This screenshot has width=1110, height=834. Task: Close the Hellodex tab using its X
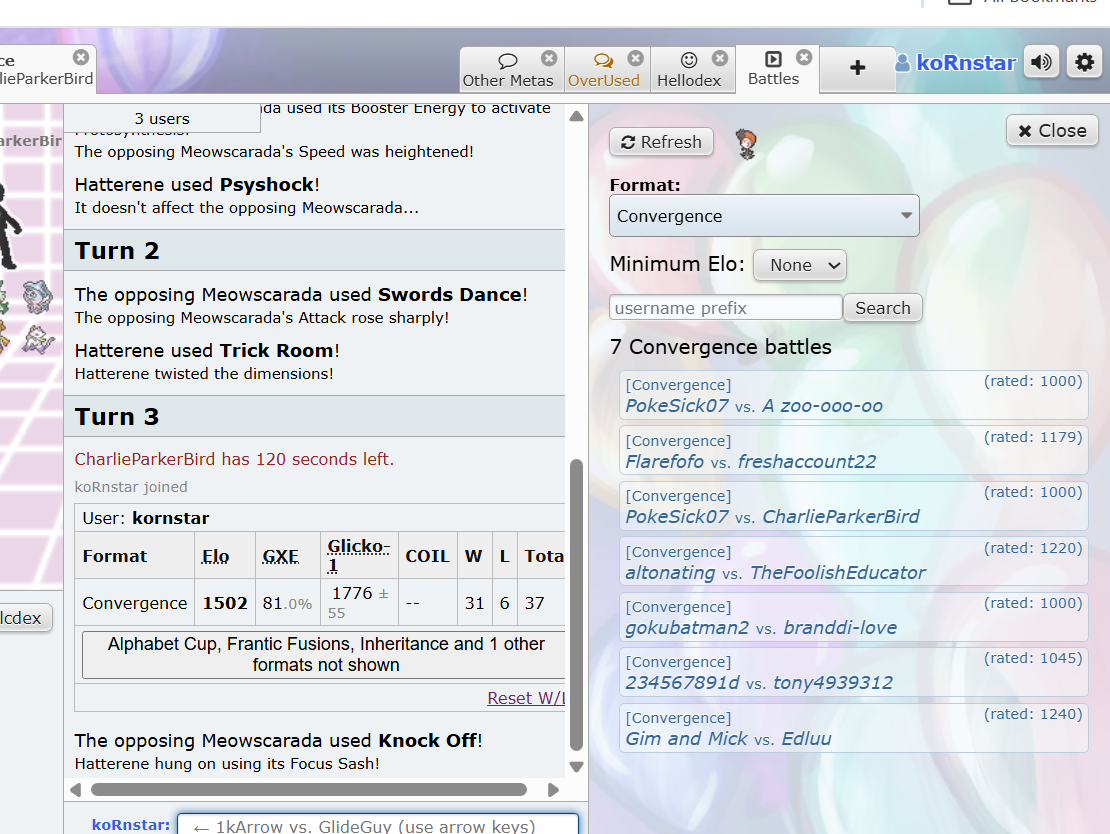coord(720,58)
